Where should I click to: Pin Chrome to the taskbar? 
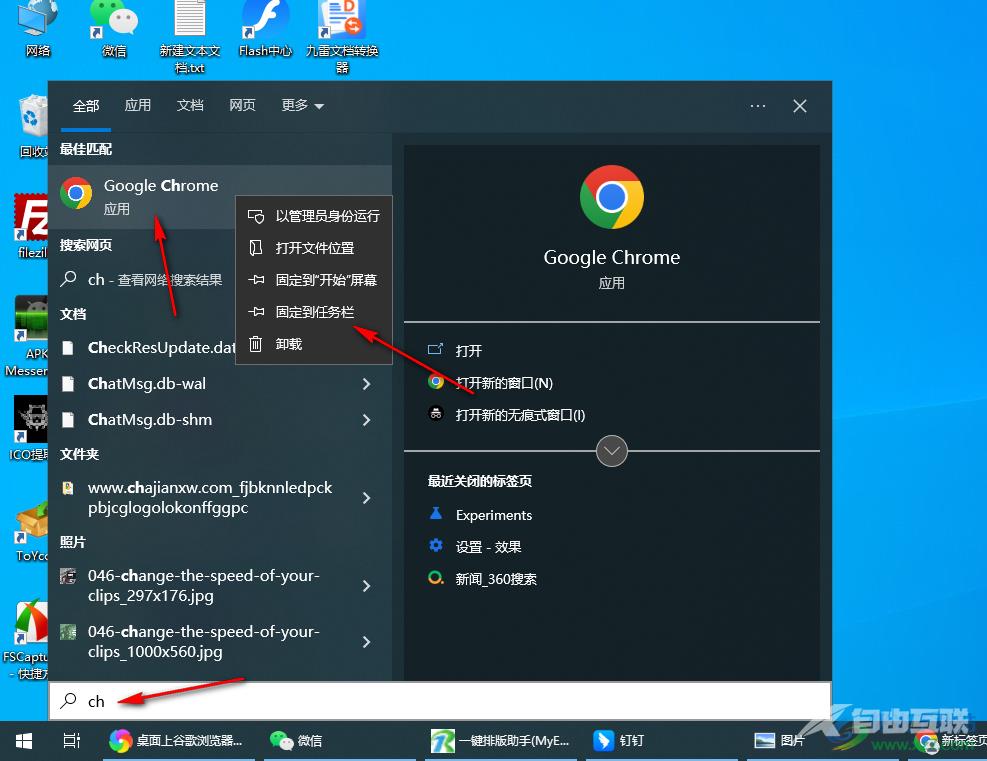pos(314,312)
